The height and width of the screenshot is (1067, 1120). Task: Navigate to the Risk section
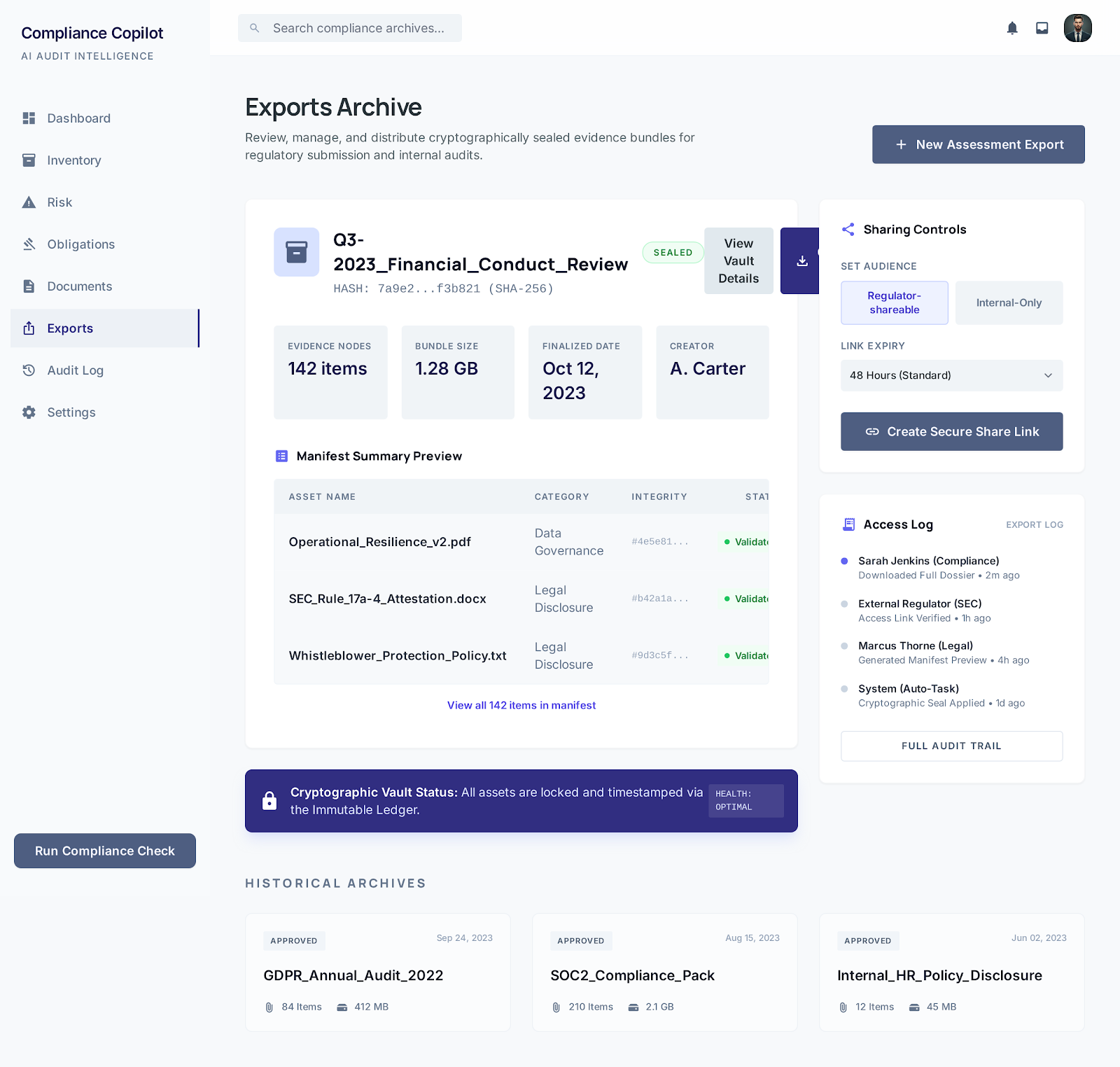(x=59, y=202)
